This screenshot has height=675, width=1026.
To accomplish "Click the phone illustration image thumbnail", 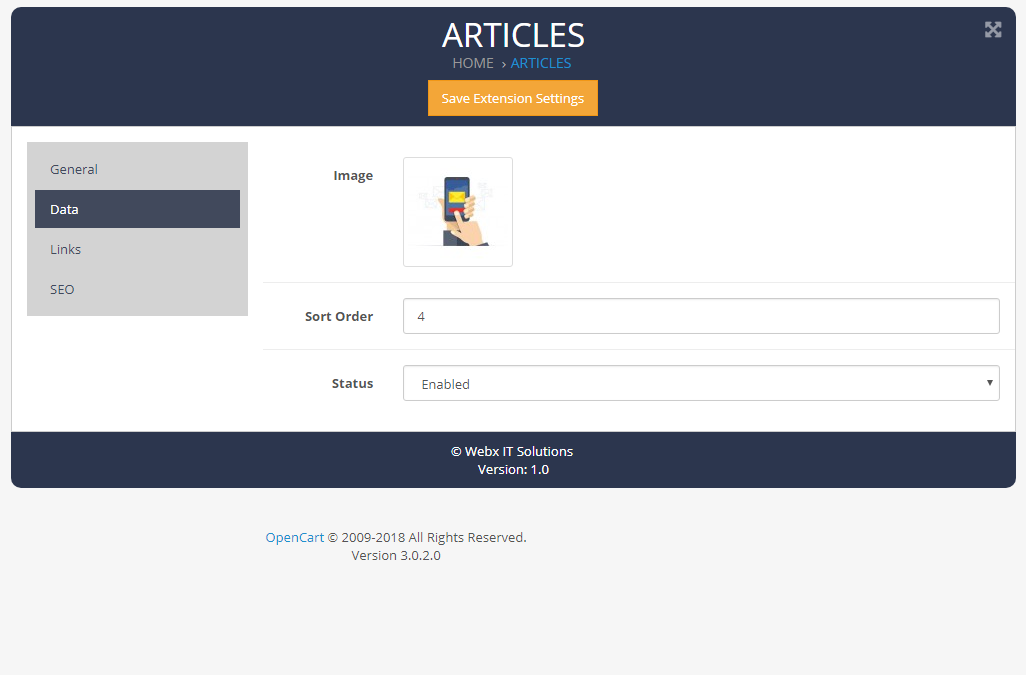I will pos(458,212).
